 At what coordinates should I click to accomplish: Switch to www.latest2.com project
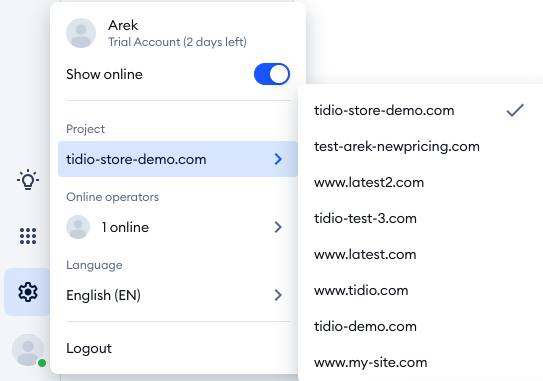click(x=420, y=183)
